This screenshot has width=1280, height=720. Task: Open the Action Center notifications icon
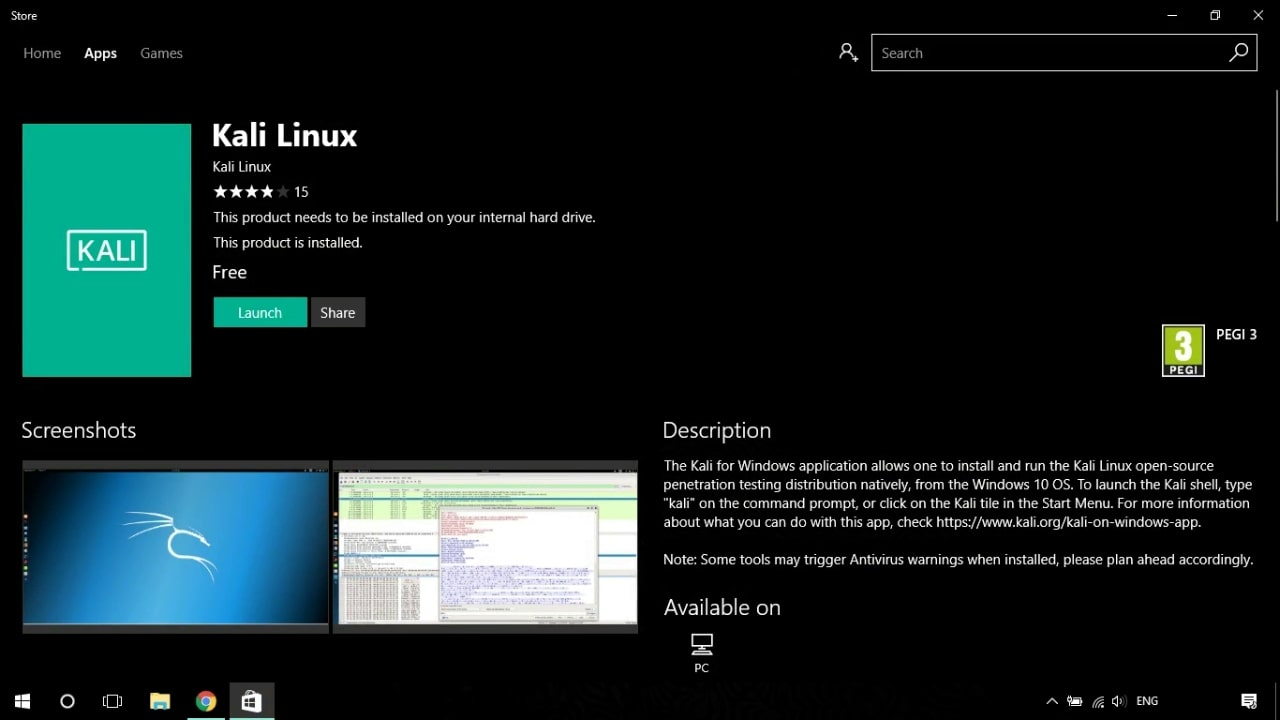tap(1249, 701)
